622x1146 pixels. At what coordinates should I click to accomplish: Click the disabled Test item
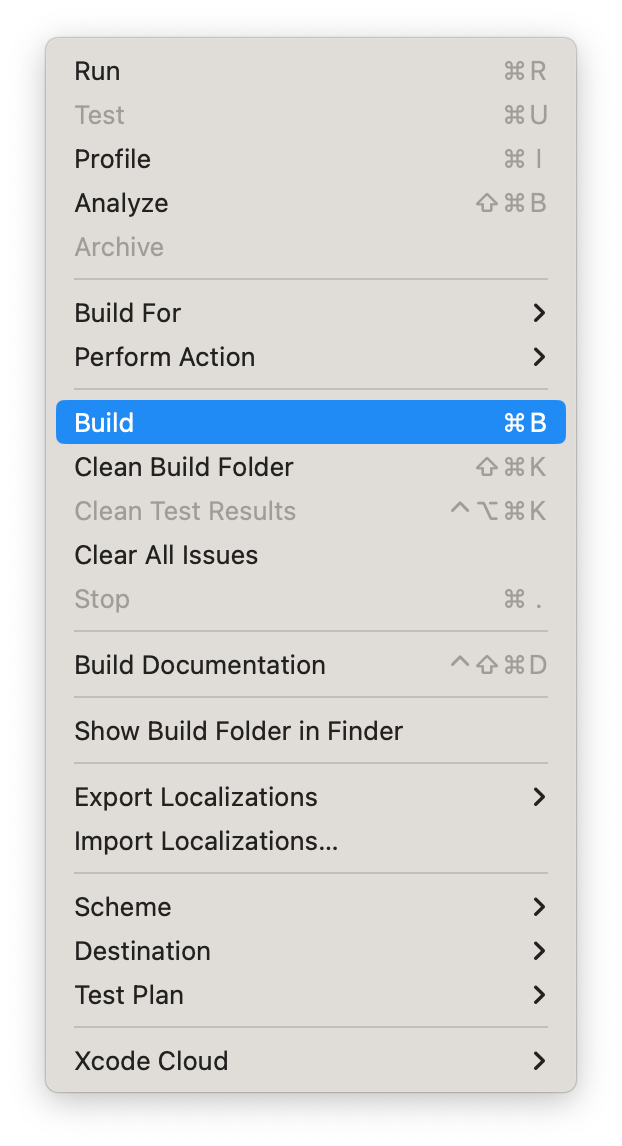click(x=99, y=115)
